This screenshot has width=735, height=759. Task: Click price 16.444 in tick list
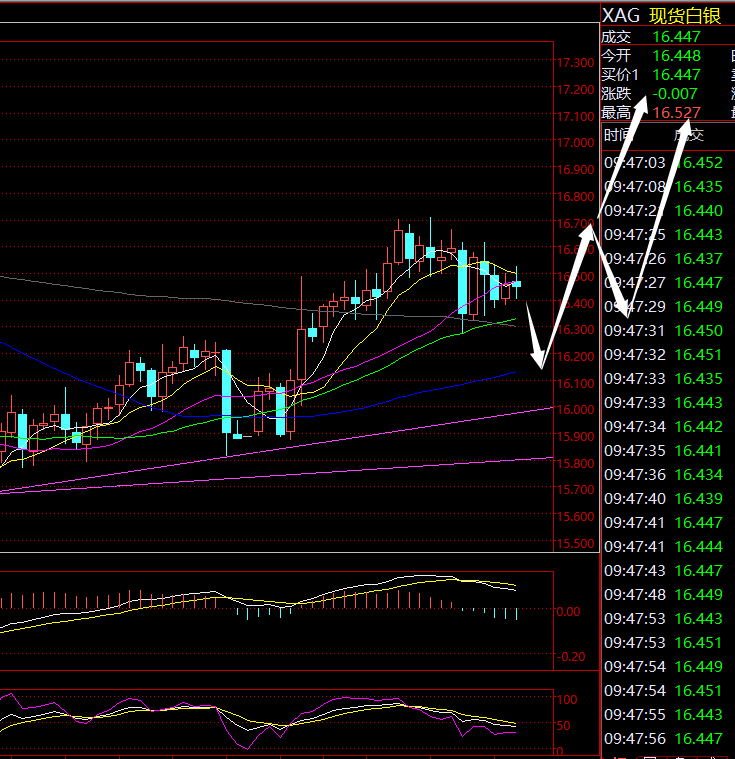point(699,546)
